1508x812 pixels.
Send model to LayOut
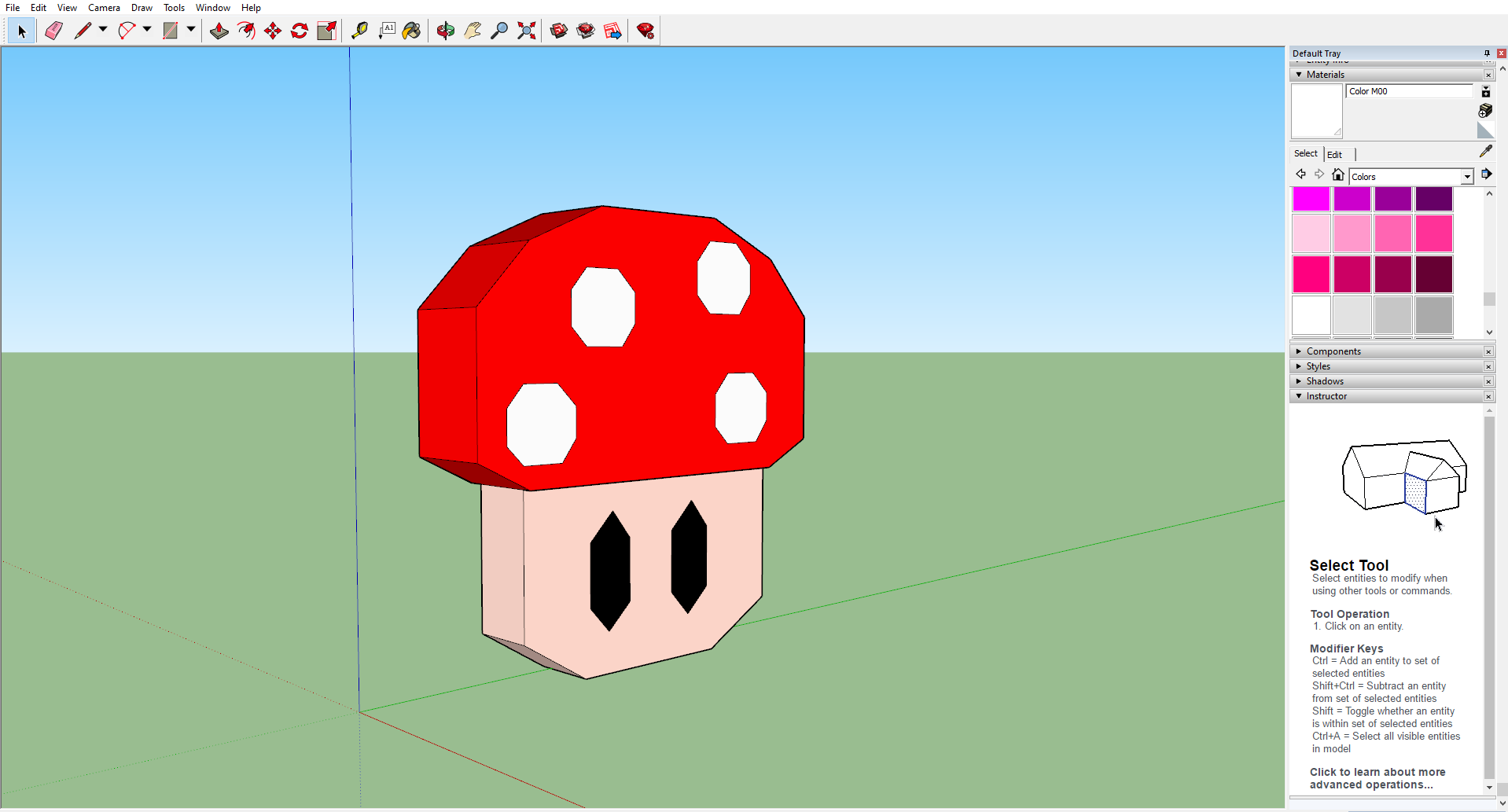(x=612, y=31)
